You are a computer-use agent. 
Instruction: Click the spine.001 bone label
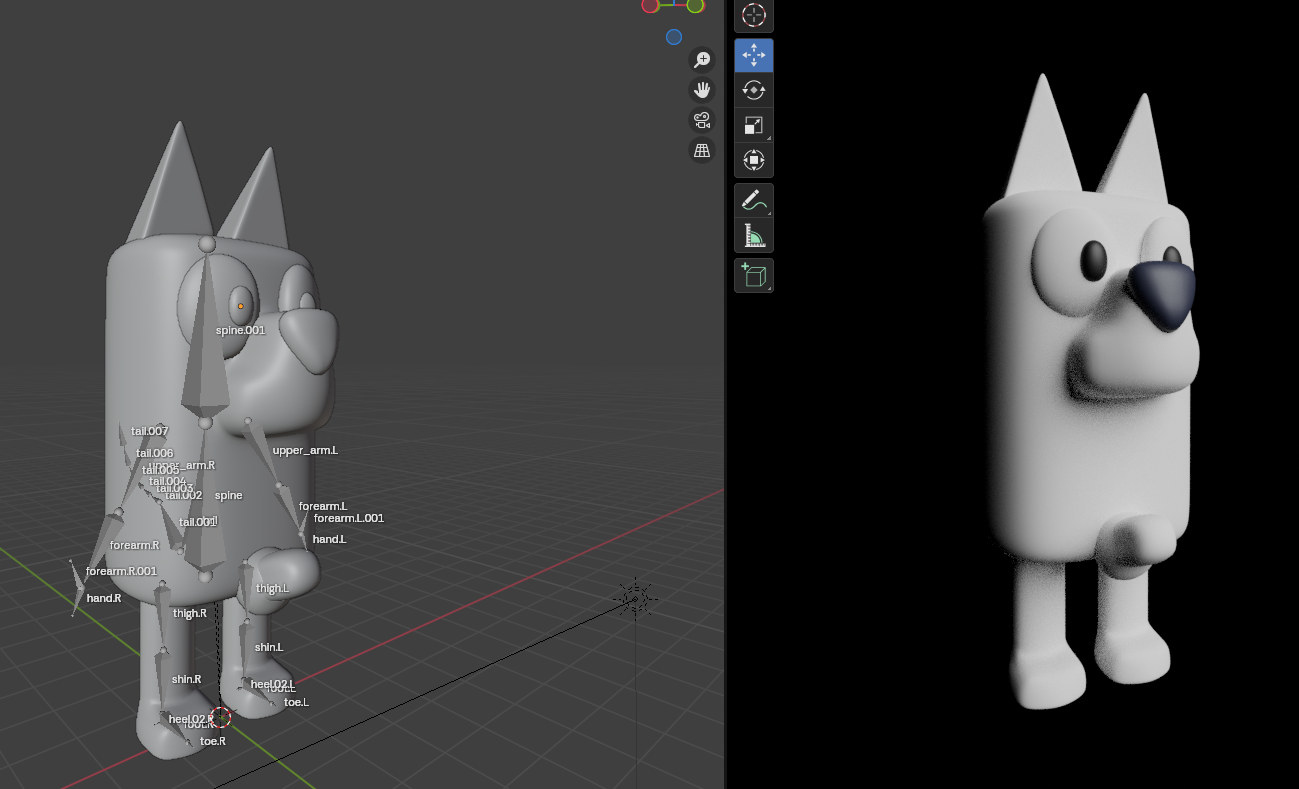pyautogui.click(x=241, y=330)
